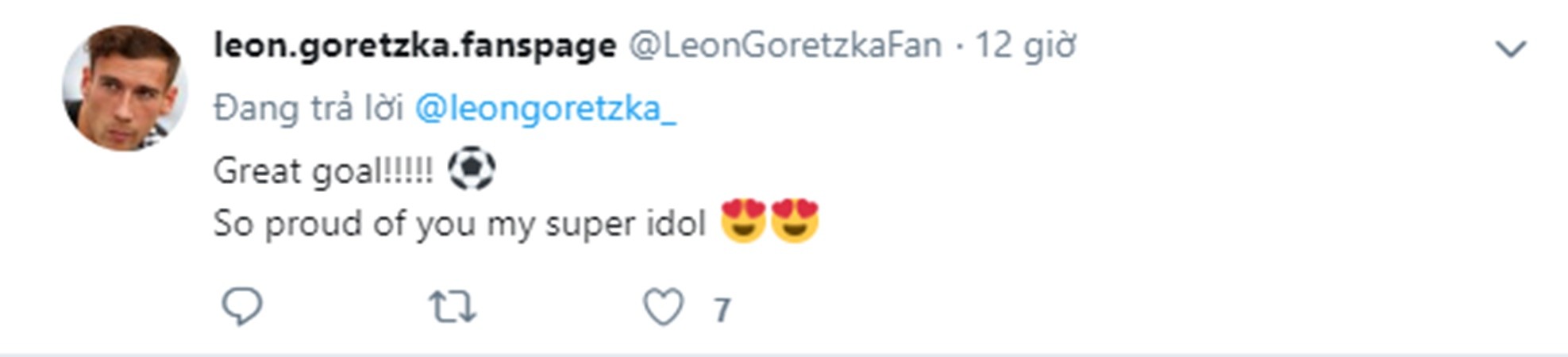Retweet the Great goal tweet
Screen dimensions: 1568x357
coord(452,307)
